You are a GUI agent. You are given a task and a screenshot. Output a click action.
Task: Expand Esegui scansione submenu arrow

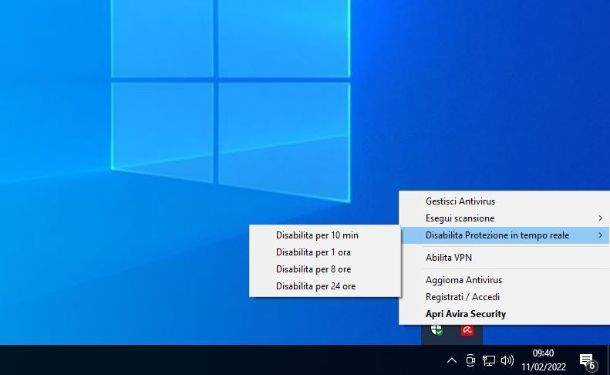600,218
